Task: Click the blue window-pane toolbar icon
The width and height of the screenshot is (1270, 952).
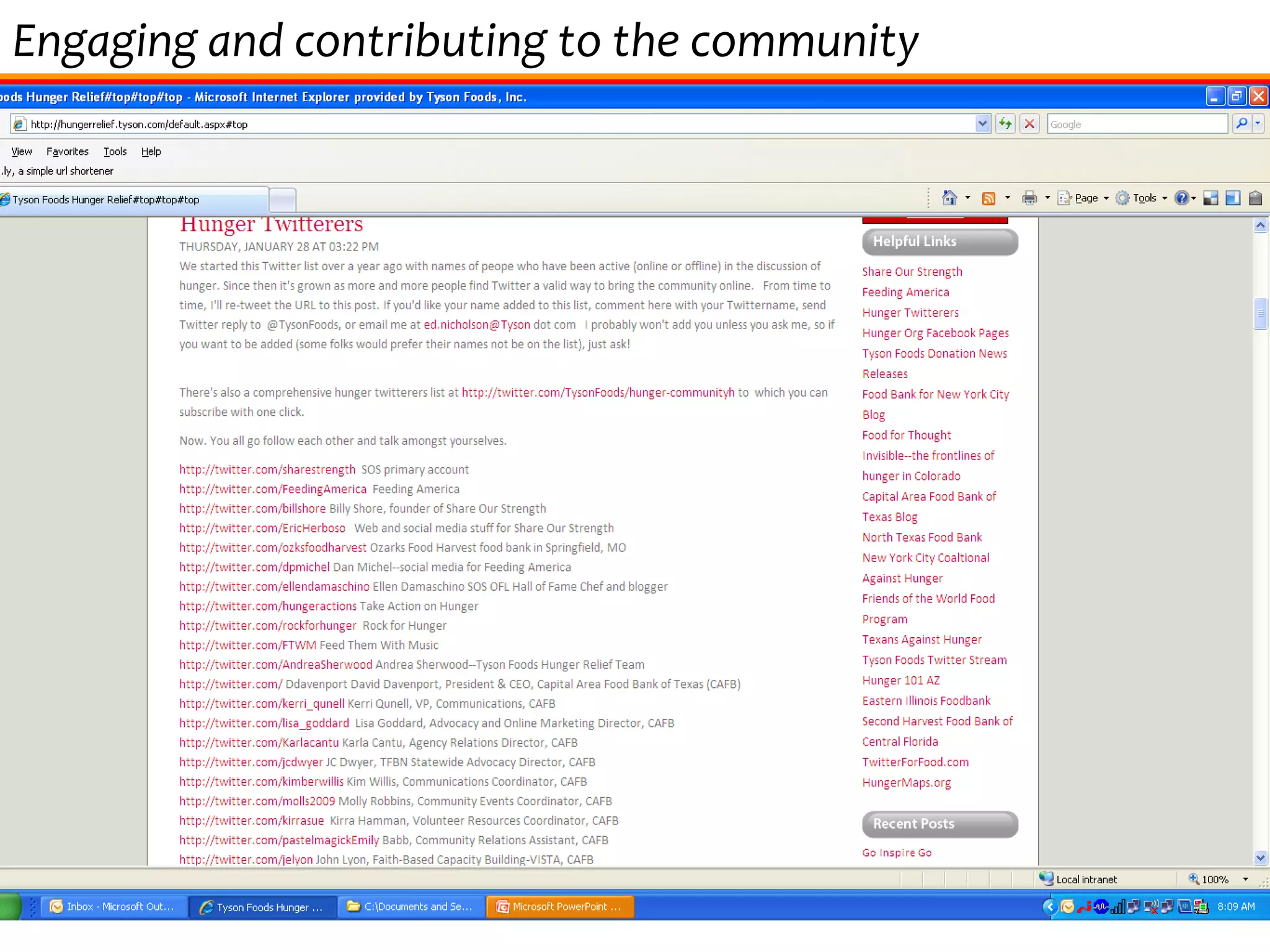Action: 1233,198
